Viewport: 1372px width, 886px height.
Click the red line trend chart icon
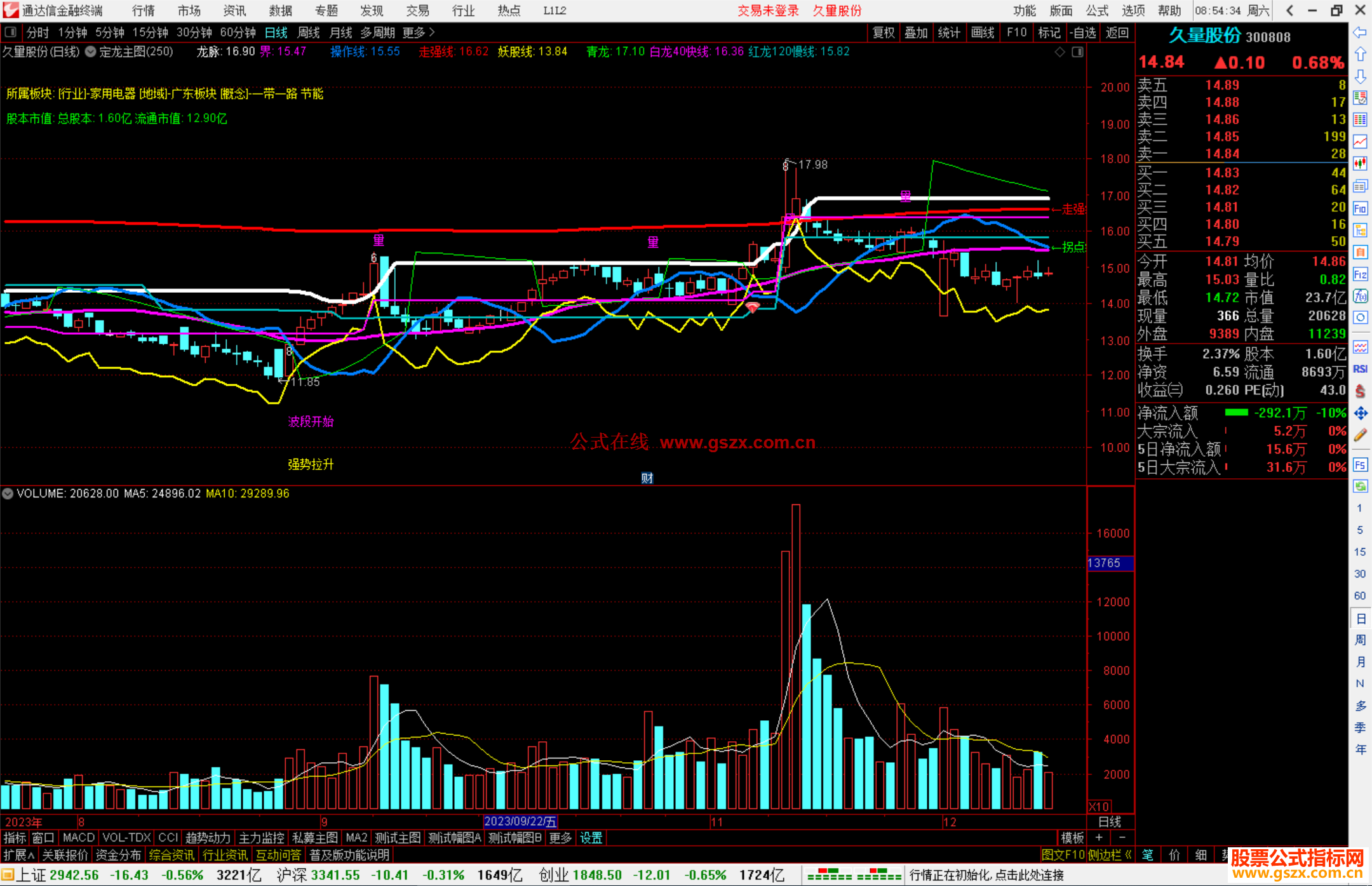1360,141
